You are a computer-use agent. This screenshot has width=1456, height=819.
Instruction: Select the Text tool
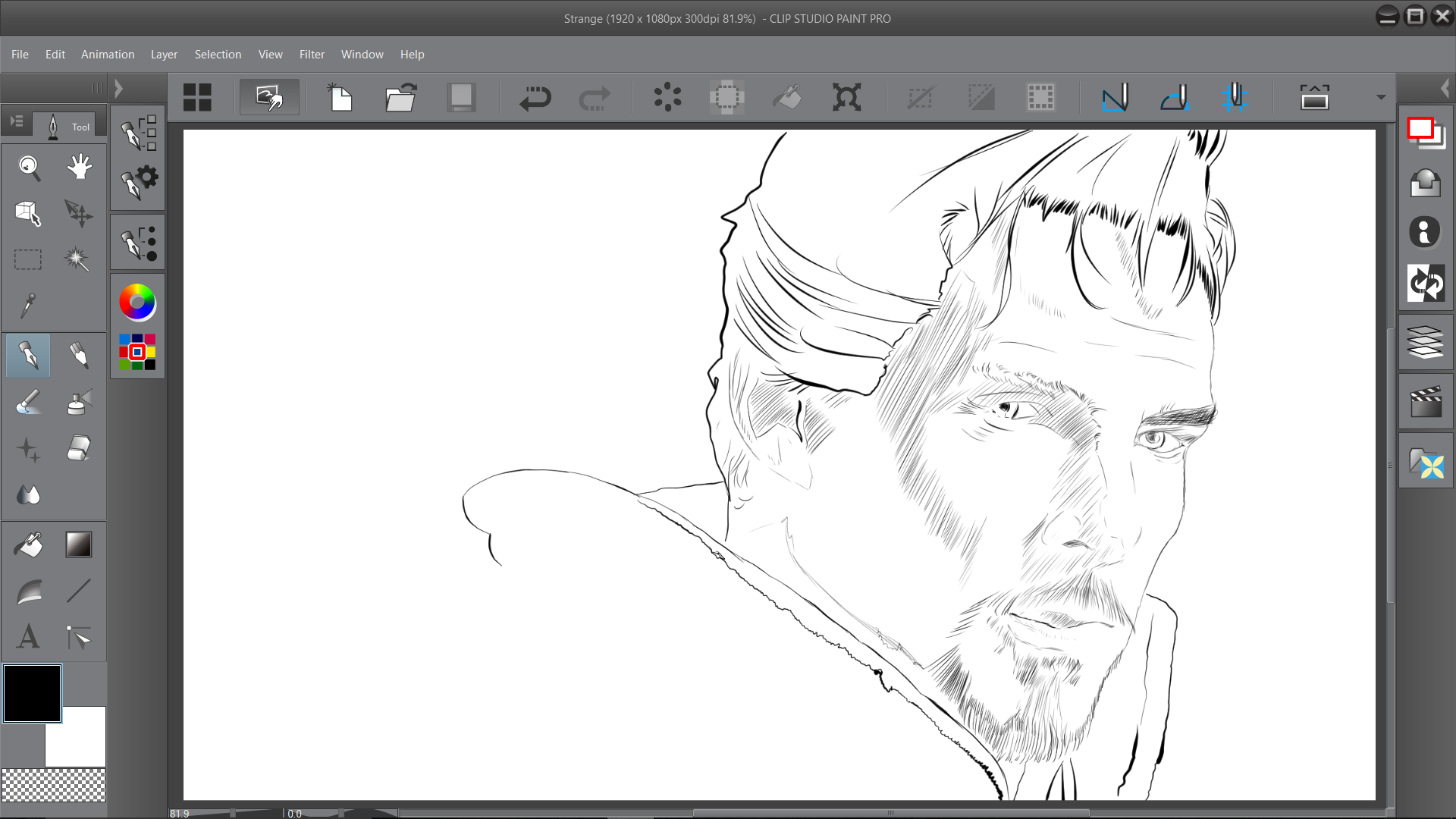29,637
